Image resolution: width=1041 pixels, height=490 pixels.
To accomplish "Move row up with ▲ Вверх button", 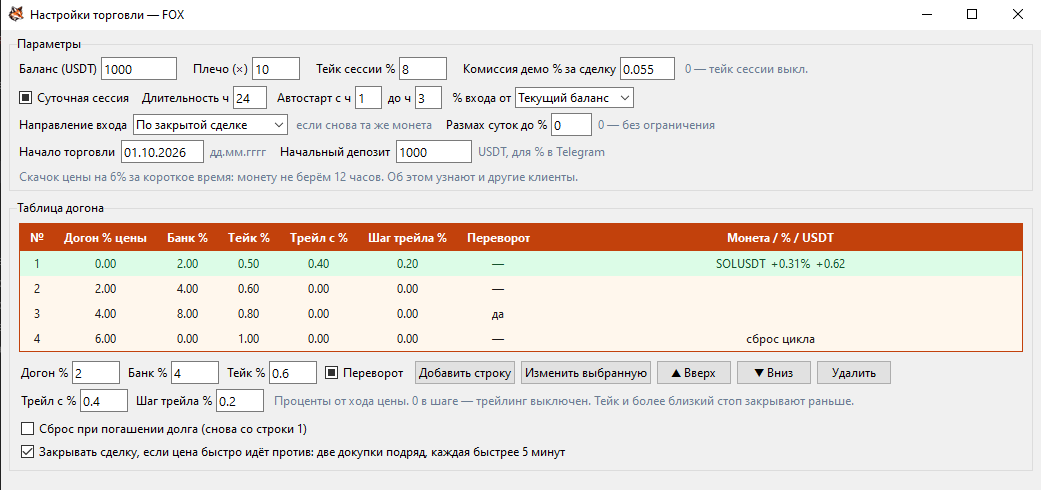I will click(694, 372).
